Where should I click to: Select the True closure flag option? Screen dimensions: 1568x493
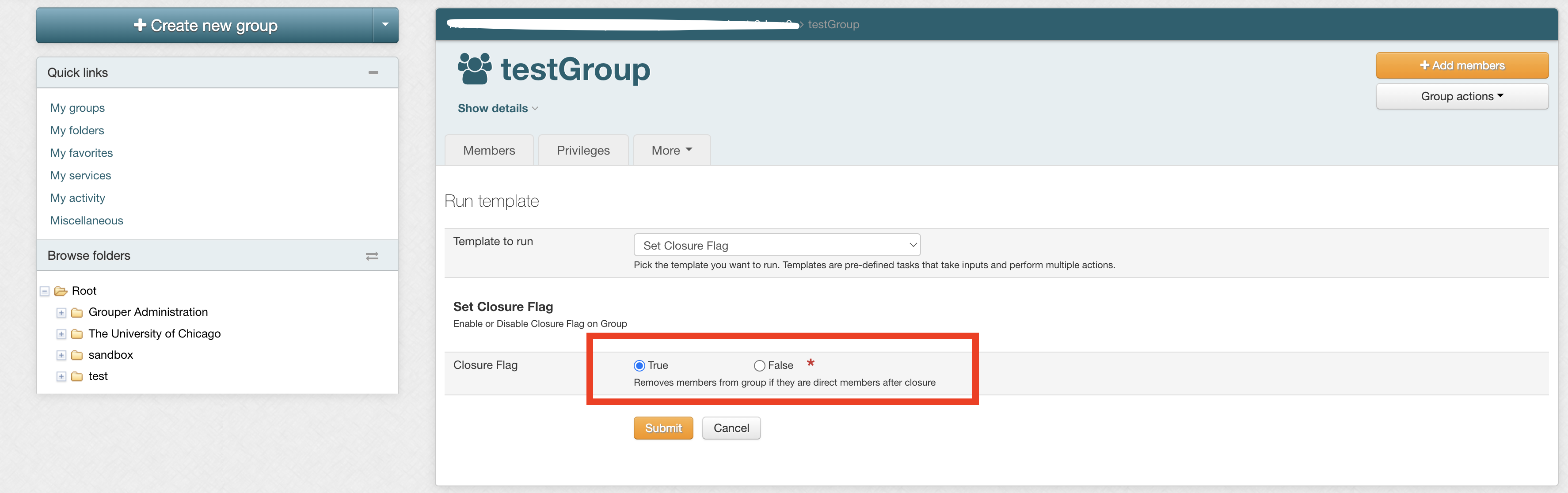pyautogui.click(x=639, y=366)
